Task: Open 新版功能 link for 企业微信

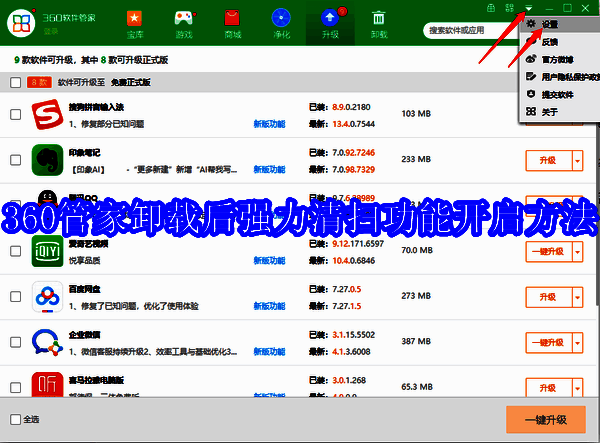Action: click(269, 352)
